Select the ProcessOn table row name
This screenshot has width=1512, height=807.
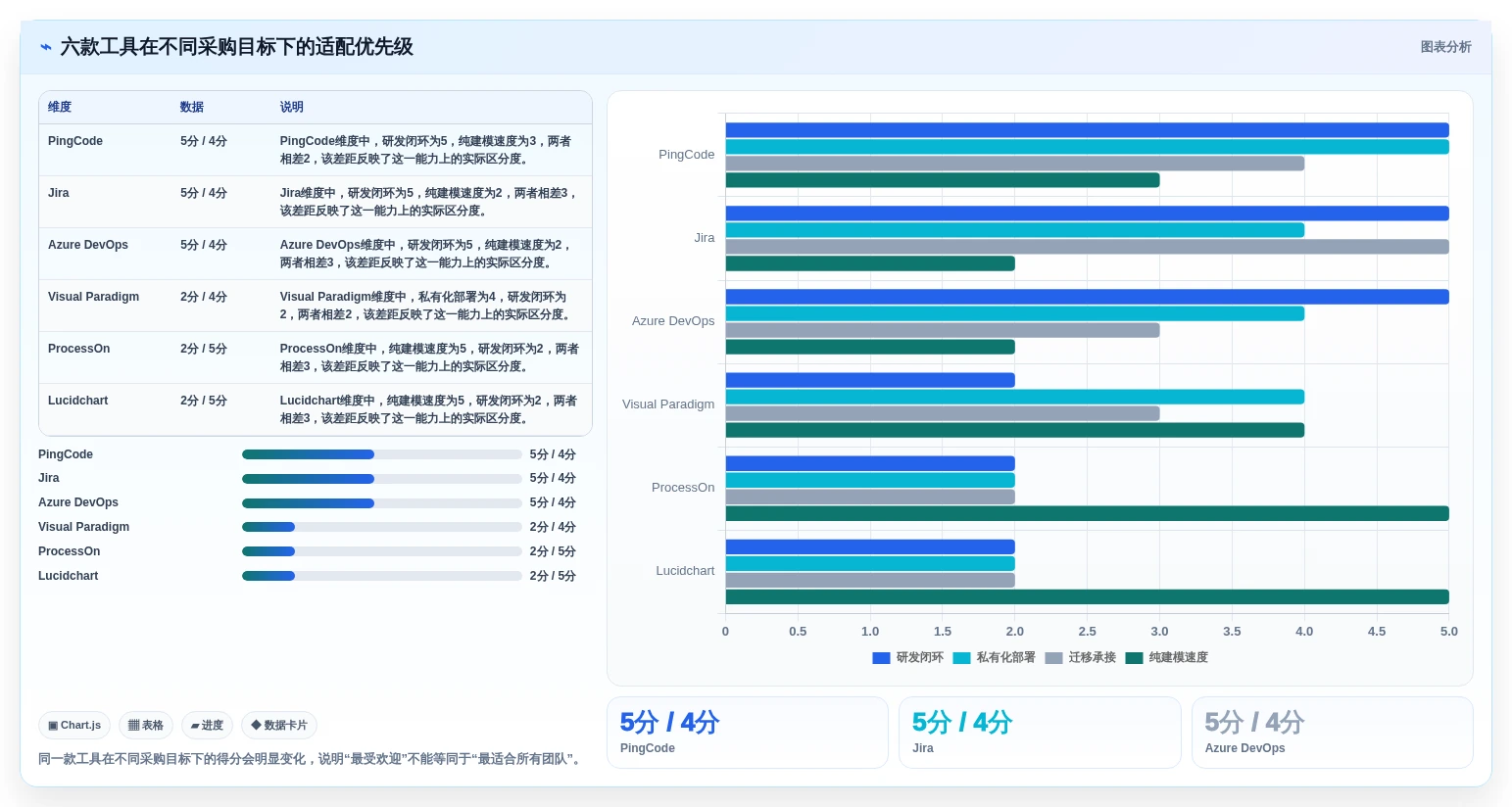point(78,349)
